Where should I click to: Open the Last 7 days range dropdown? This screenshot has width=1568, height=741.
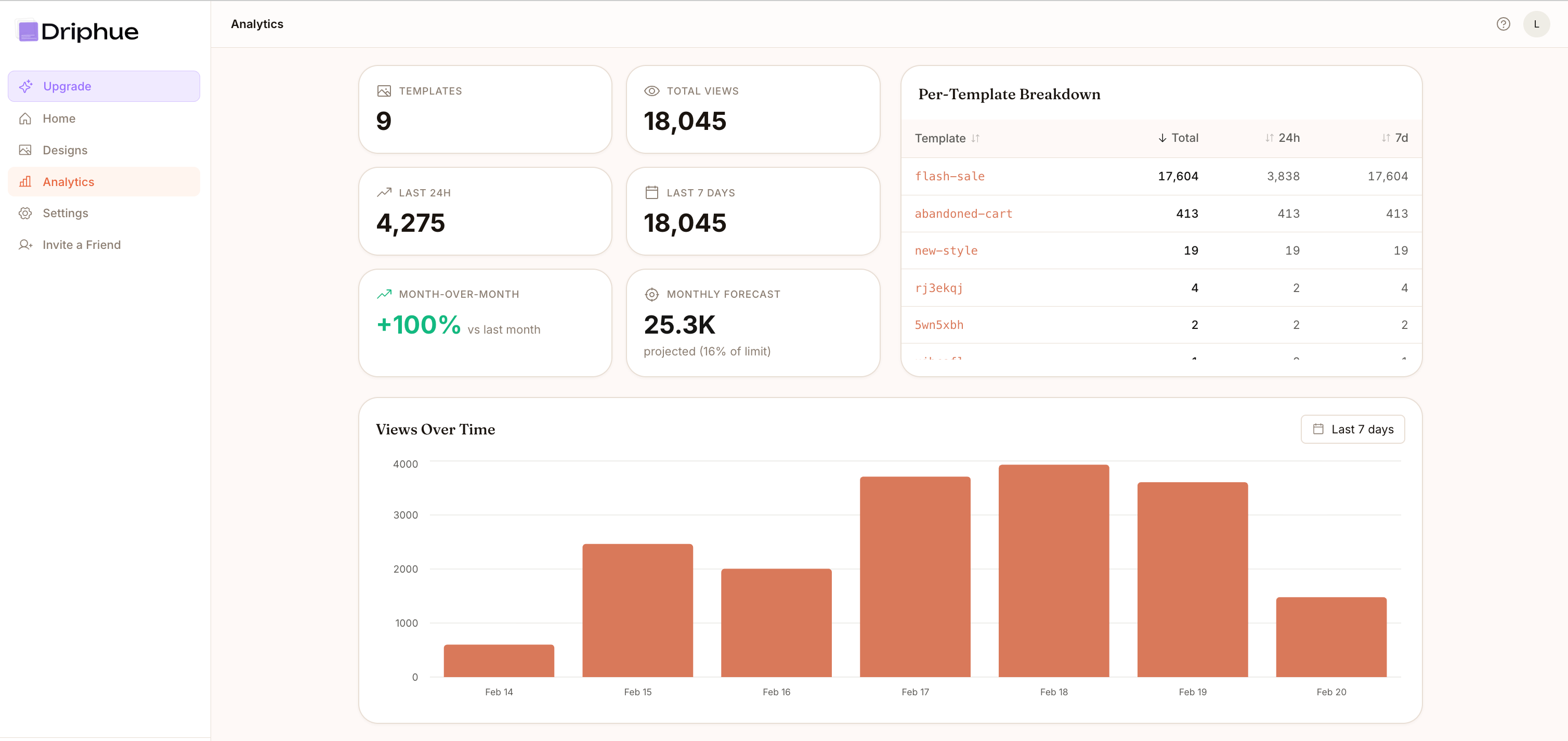(1353, 430)
